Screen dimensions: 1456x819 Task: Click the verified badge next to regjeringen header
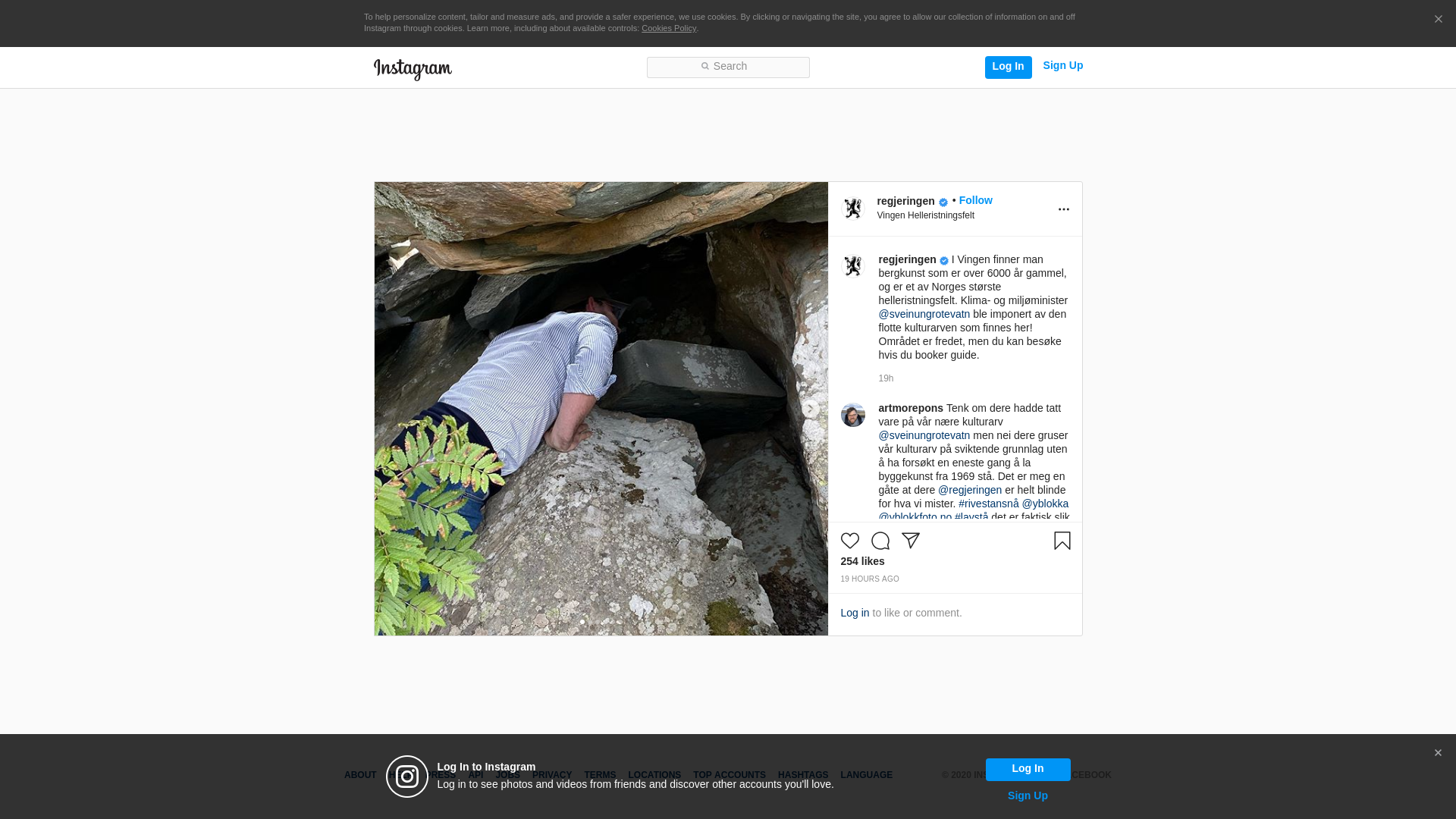943,202
